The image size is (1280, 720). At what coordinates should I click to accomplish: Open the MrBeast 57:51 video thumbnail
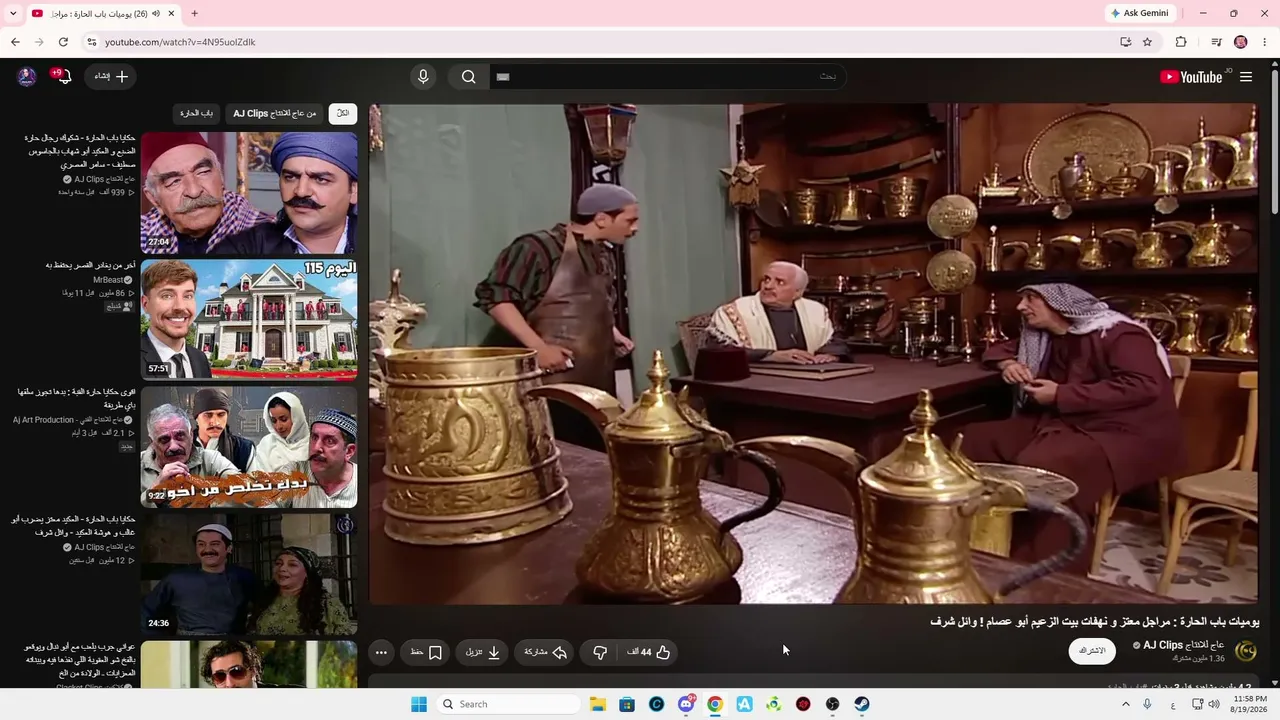[249, 320]
